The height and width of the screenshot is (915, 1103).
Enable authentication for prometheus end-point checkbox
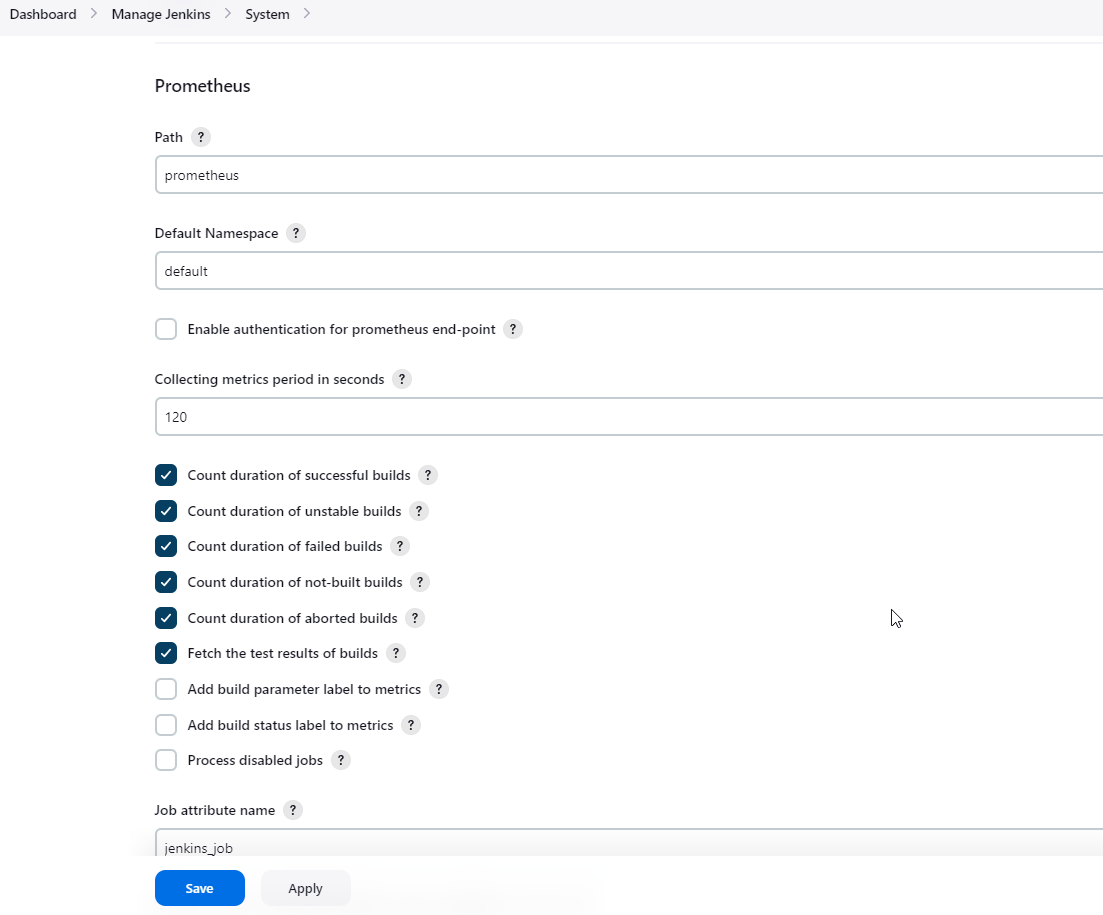click(166, 329)
